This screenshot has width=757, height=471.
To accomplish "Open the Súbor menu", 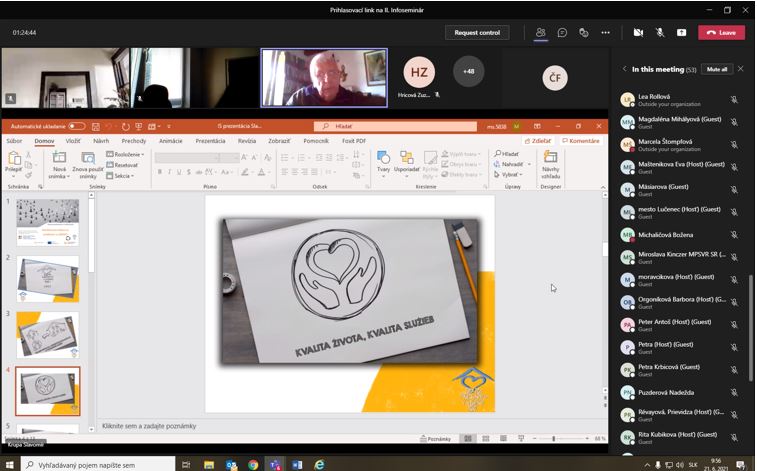I will pos(14,141).
